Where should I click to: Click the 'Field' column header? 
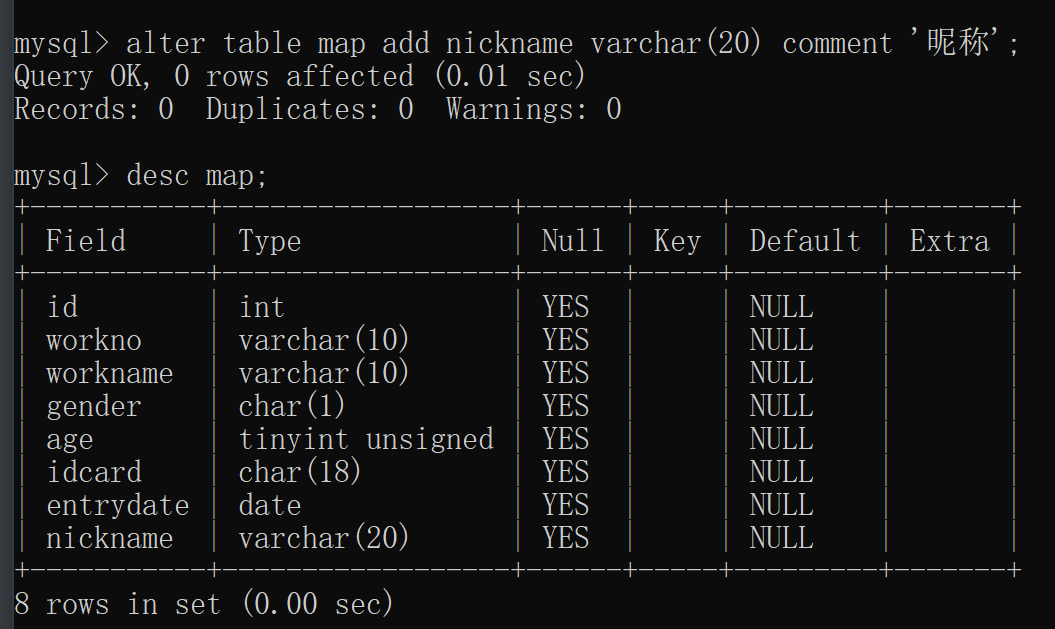(86, 240)
